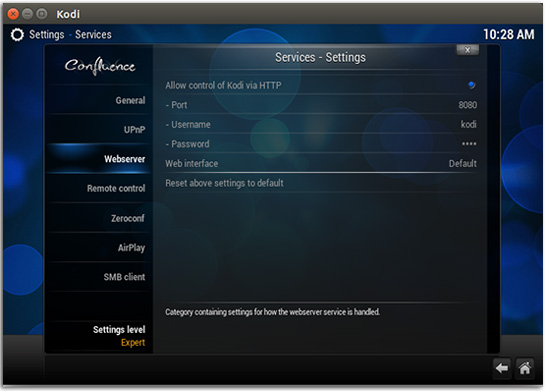Click the Confluence skin logo

point(100,66)
